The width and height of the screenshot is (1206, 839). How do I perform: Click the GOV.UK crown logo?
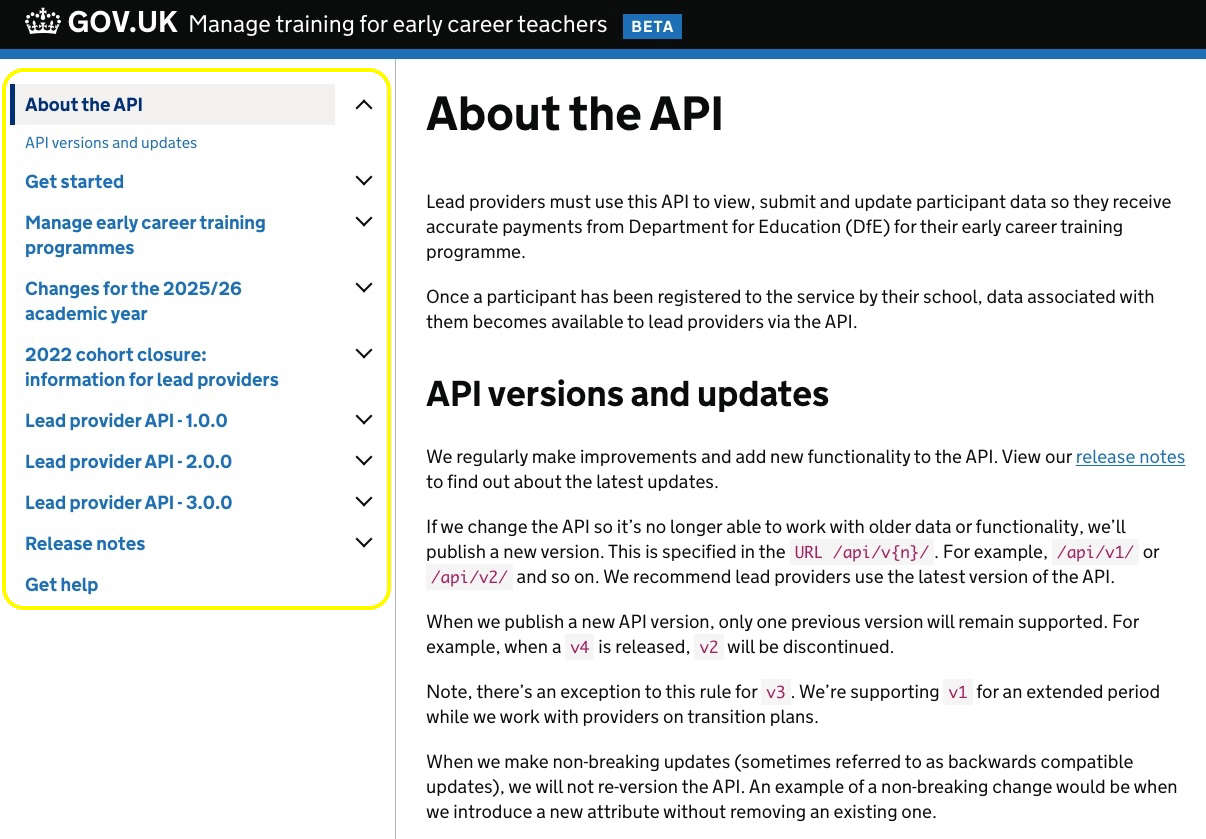click(42, 22)
